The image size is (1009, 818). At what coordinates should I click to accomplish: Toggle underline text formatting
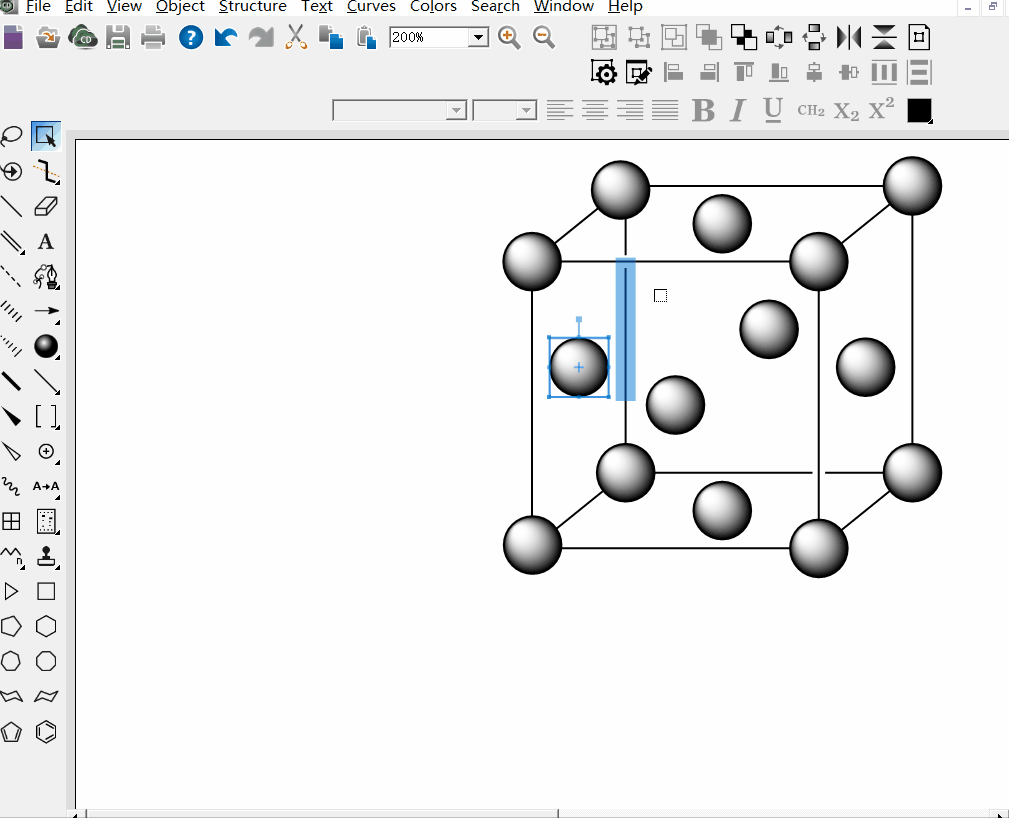click(771, 110)
